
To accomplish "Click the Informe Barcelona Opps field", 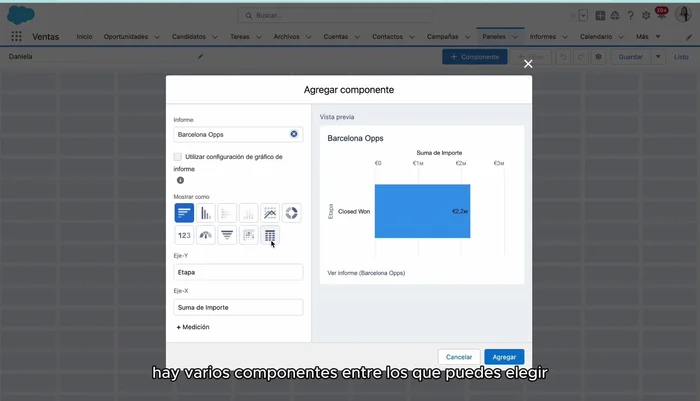I will pyautogui.click(x=238, y=134).
